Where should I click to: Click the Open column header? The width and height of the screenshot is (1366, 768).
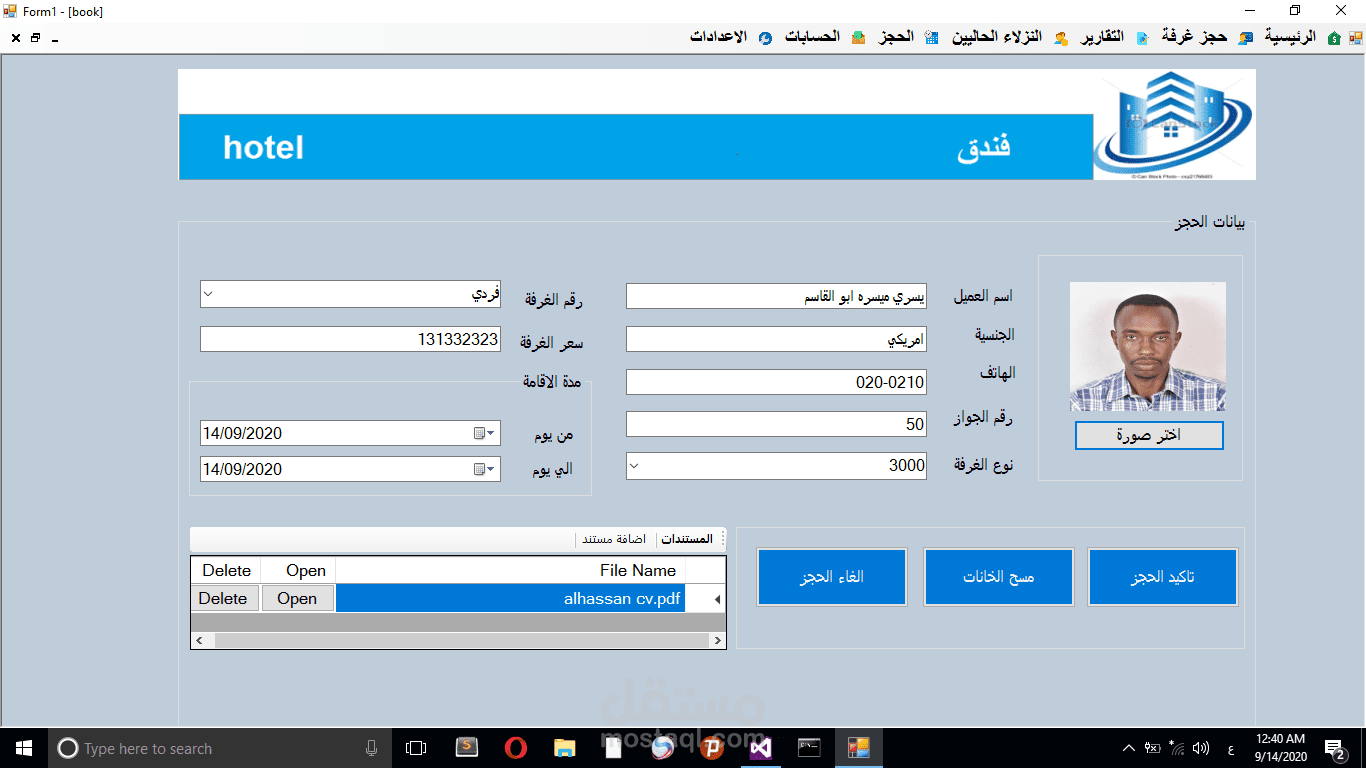298,570
